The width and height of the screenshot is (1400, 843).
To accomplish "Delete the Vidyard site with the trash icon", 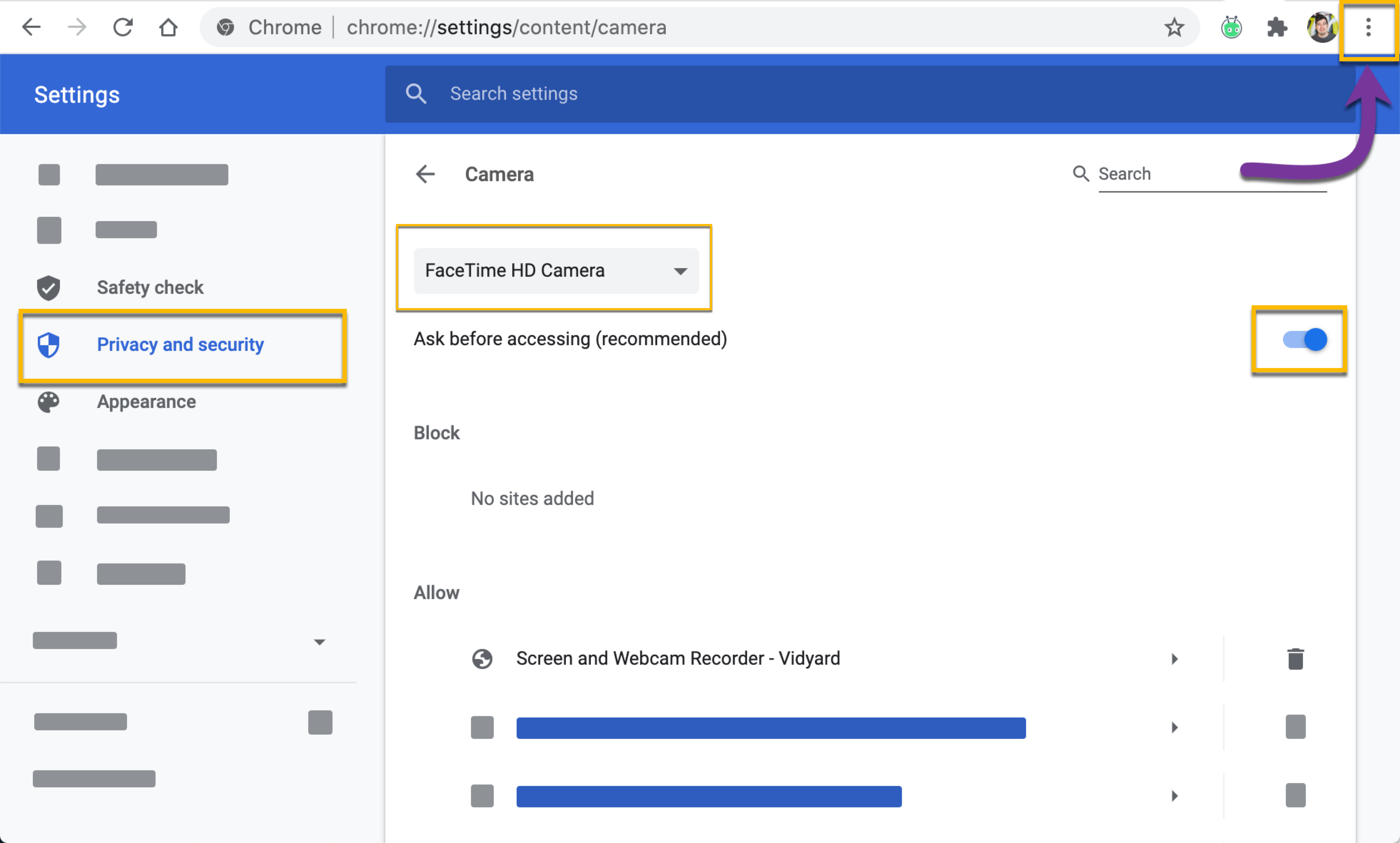I will (x=1295, y=658).
